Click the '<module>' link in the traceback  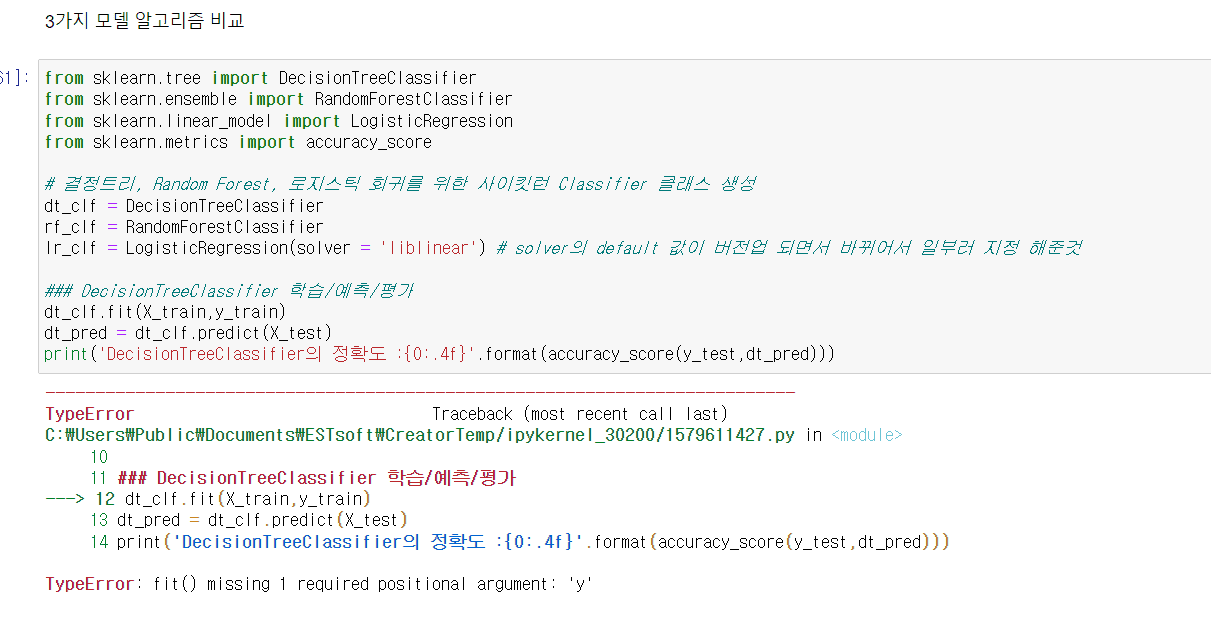point(866,435)
